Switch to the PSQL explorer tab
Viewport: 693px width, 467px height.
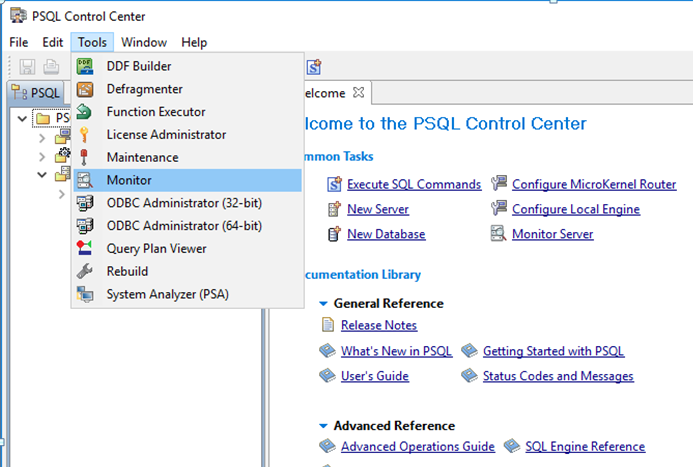[x=37, y=93]
